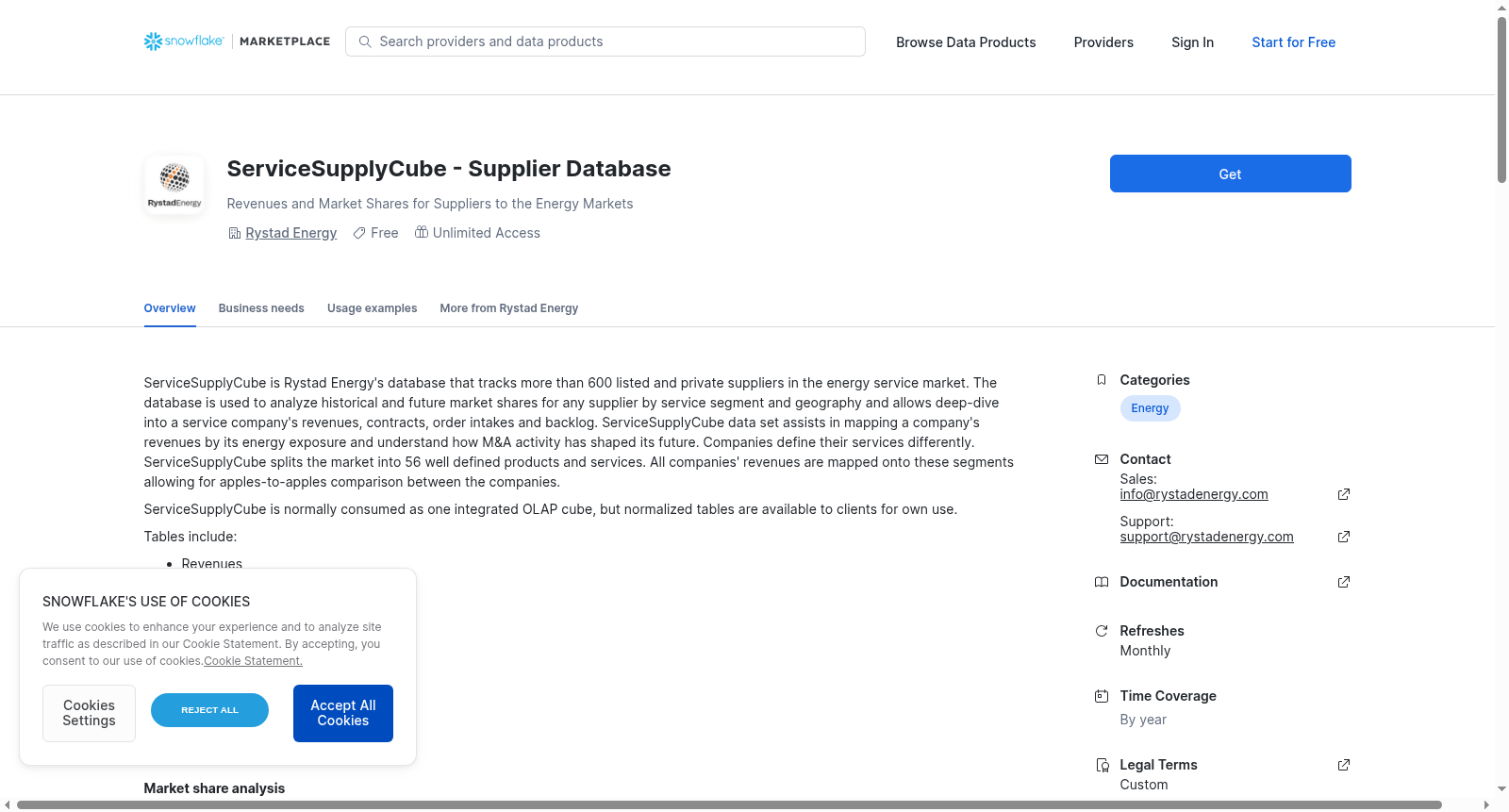Open the Documentation link

(1169, 582)
